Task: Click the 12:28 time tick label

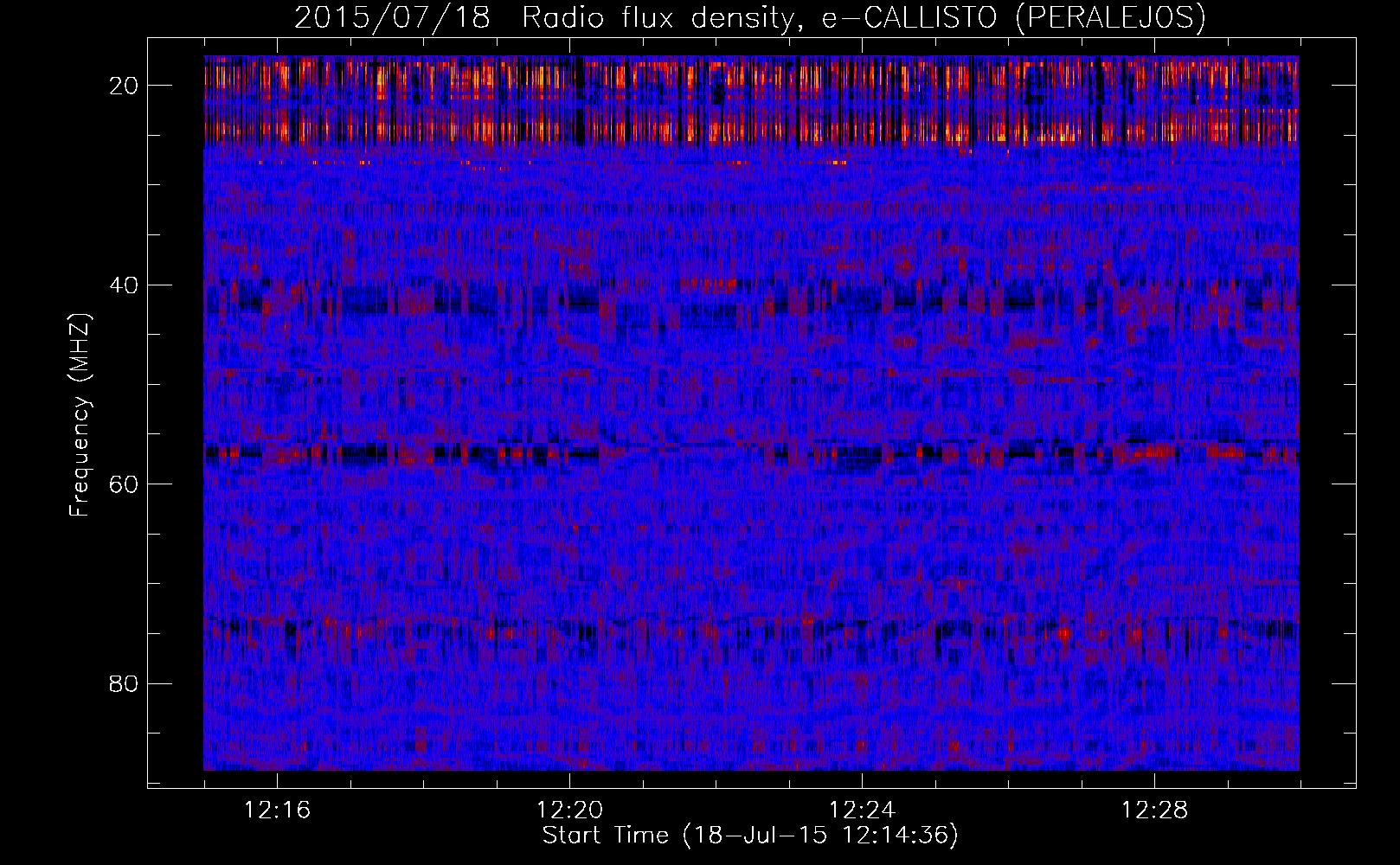Action: [x=1154, y=811]
